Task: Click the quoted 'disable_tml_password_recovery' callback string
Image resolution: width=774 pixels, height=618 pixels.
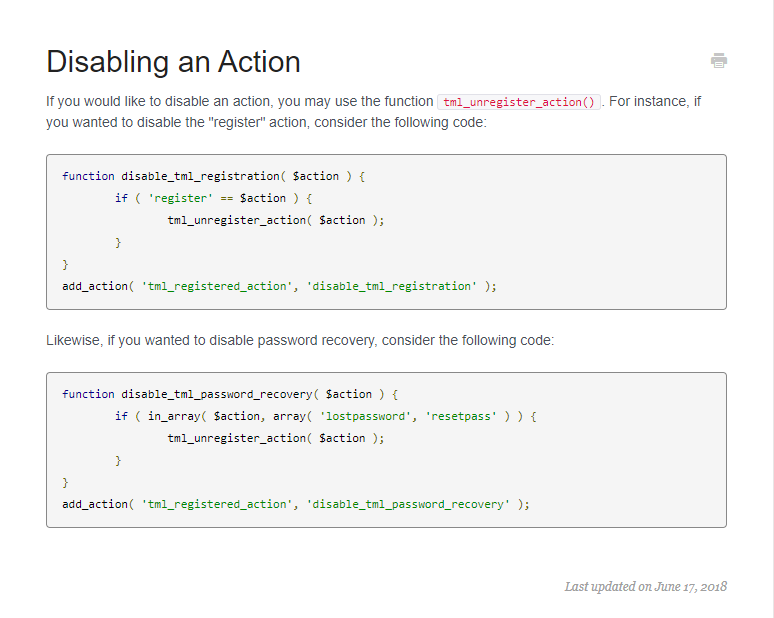Action: (409, 504)
